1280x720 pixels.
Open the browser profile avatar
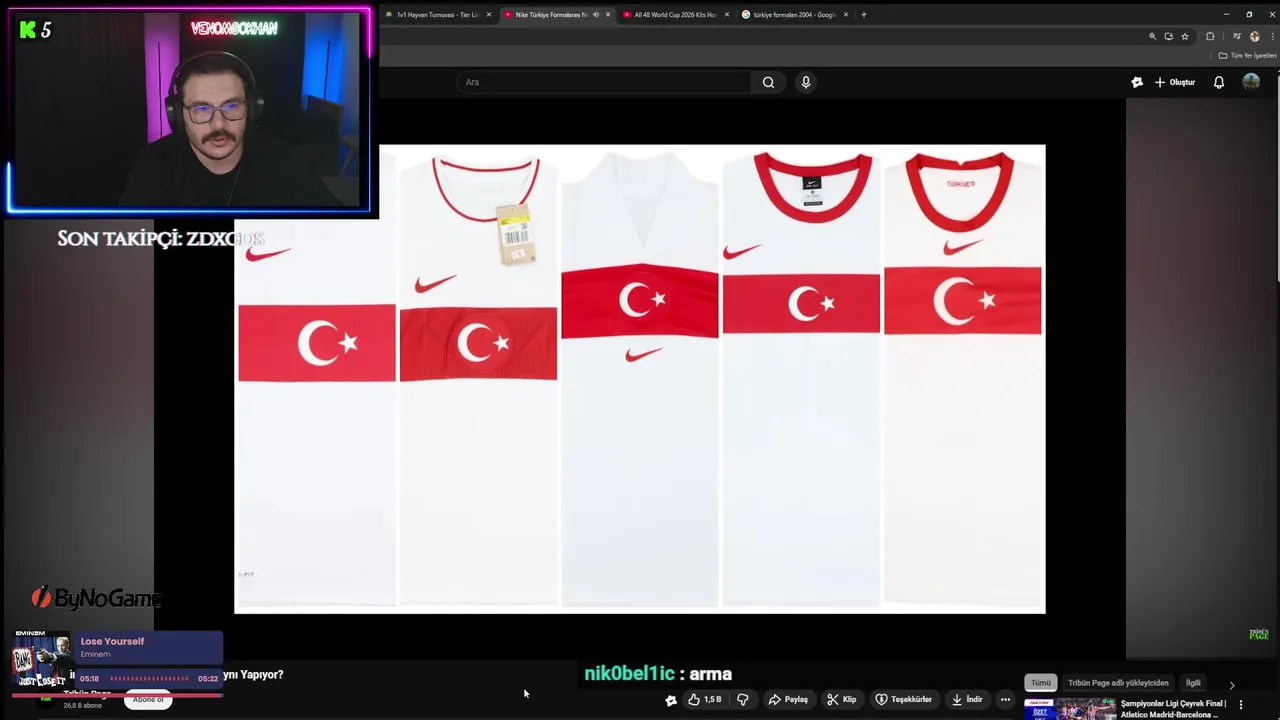(x=1256, y=36)
